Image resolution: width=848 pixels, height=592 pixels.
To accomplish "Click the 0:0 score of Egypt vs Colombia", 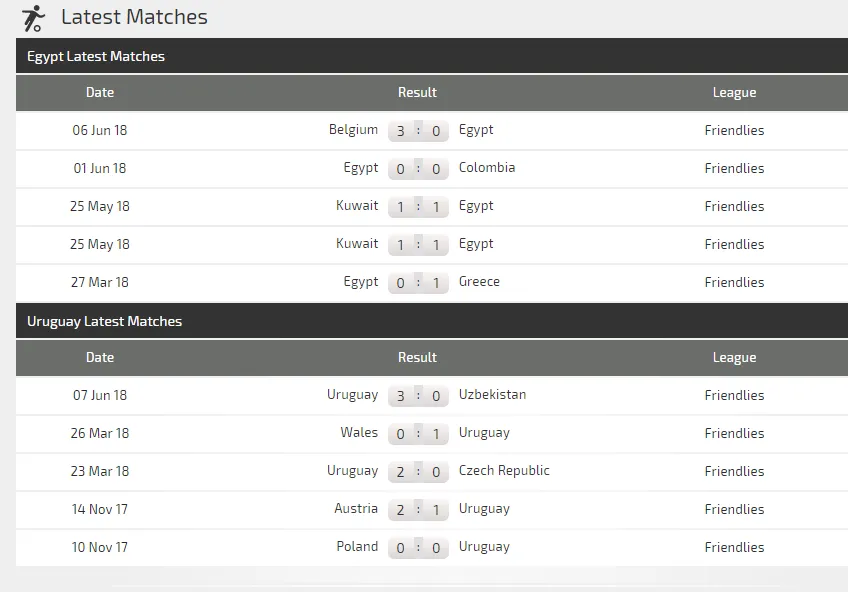I will click(x=418, y=169).
